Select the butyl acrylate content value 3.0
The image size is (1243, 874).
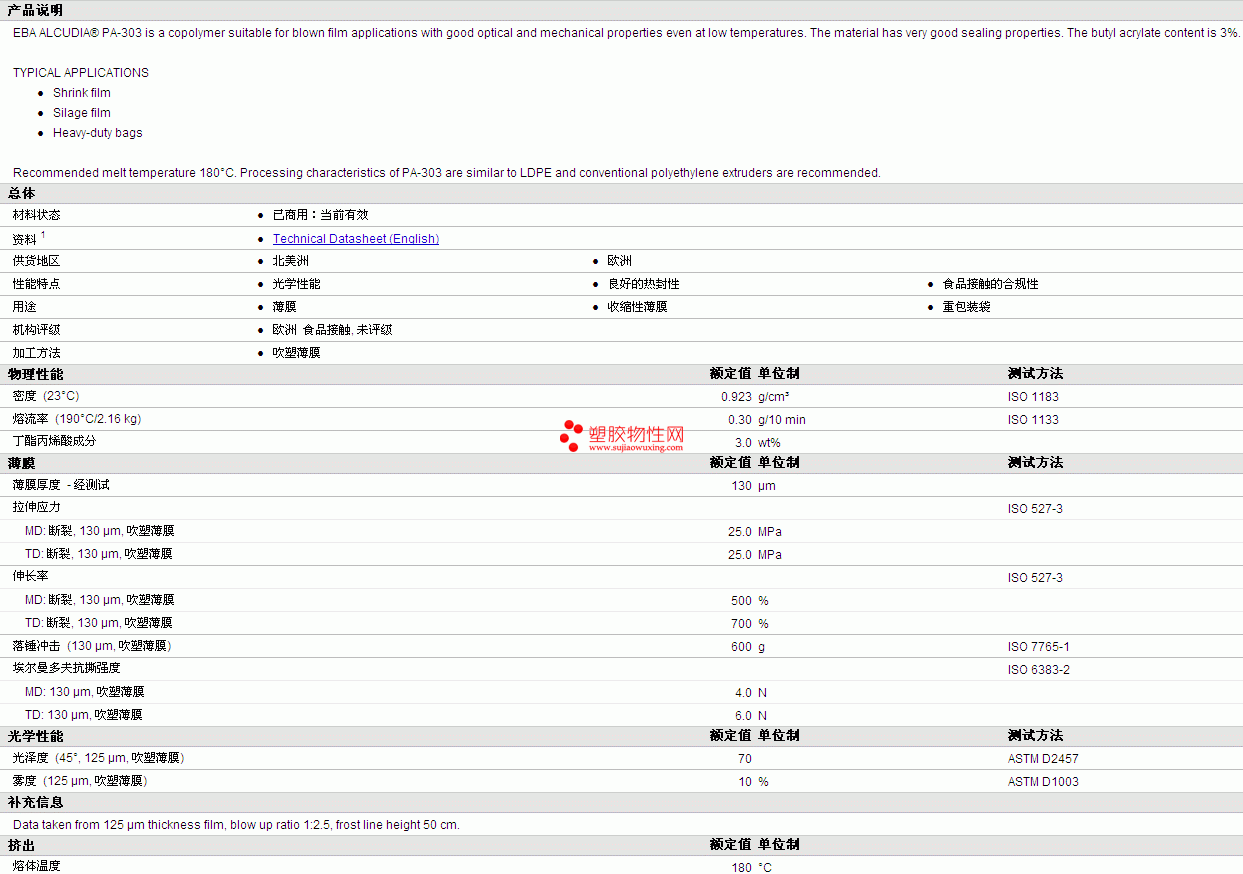coord(743,443)
